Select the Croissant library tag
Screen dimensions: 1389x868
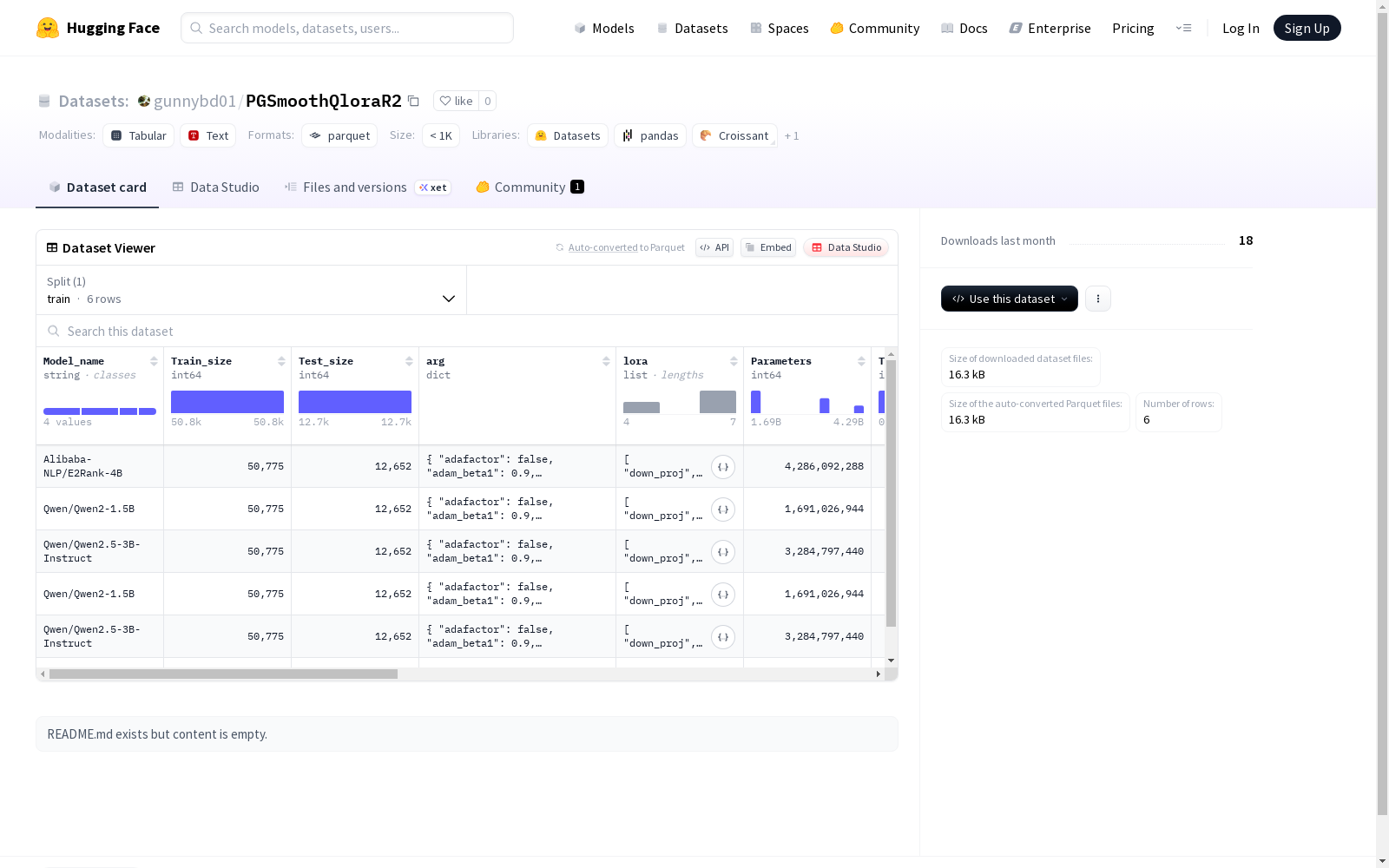tap(734, 135)
